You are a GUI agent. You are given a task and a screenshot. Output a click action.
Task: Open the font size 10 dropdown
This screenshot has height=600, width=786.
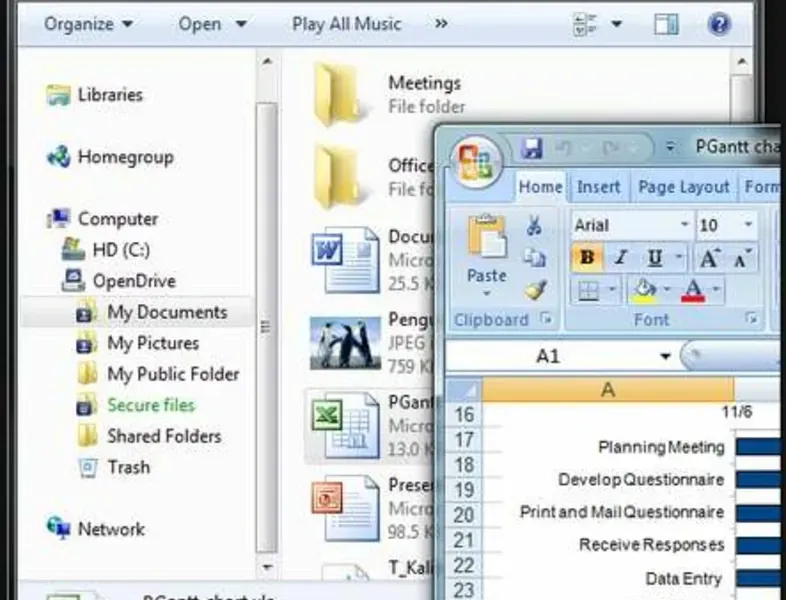click(x=748, y=224)
